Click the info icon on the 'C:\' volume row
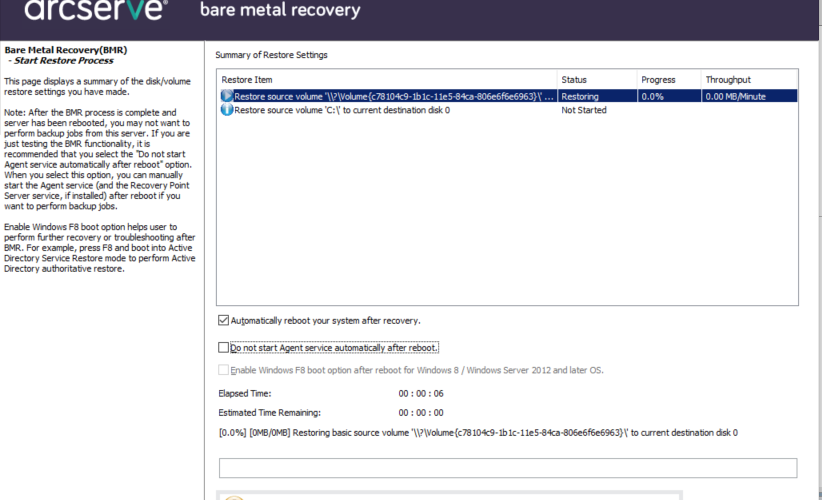Viewport: 822px width, 500px height. click(x=226, y=110)
